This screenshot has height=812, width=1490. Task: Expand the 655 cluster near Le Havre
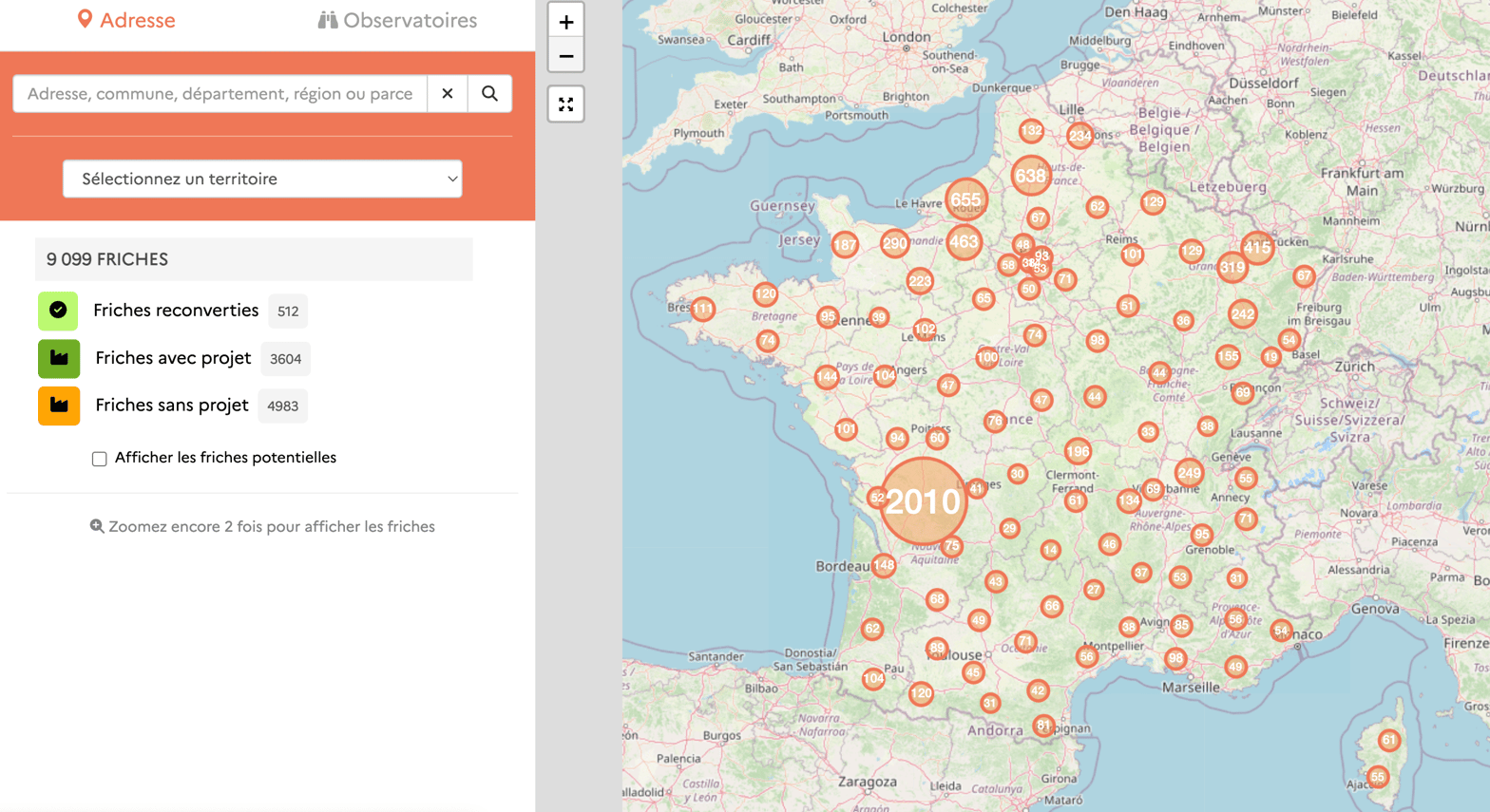tap(965, 199)
